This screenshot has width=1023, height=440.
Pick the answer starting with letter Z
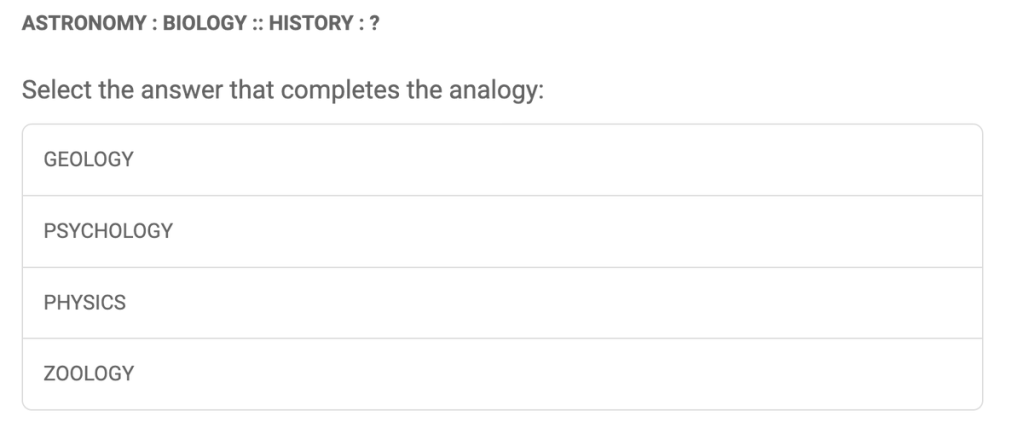[x=89, y=374]
